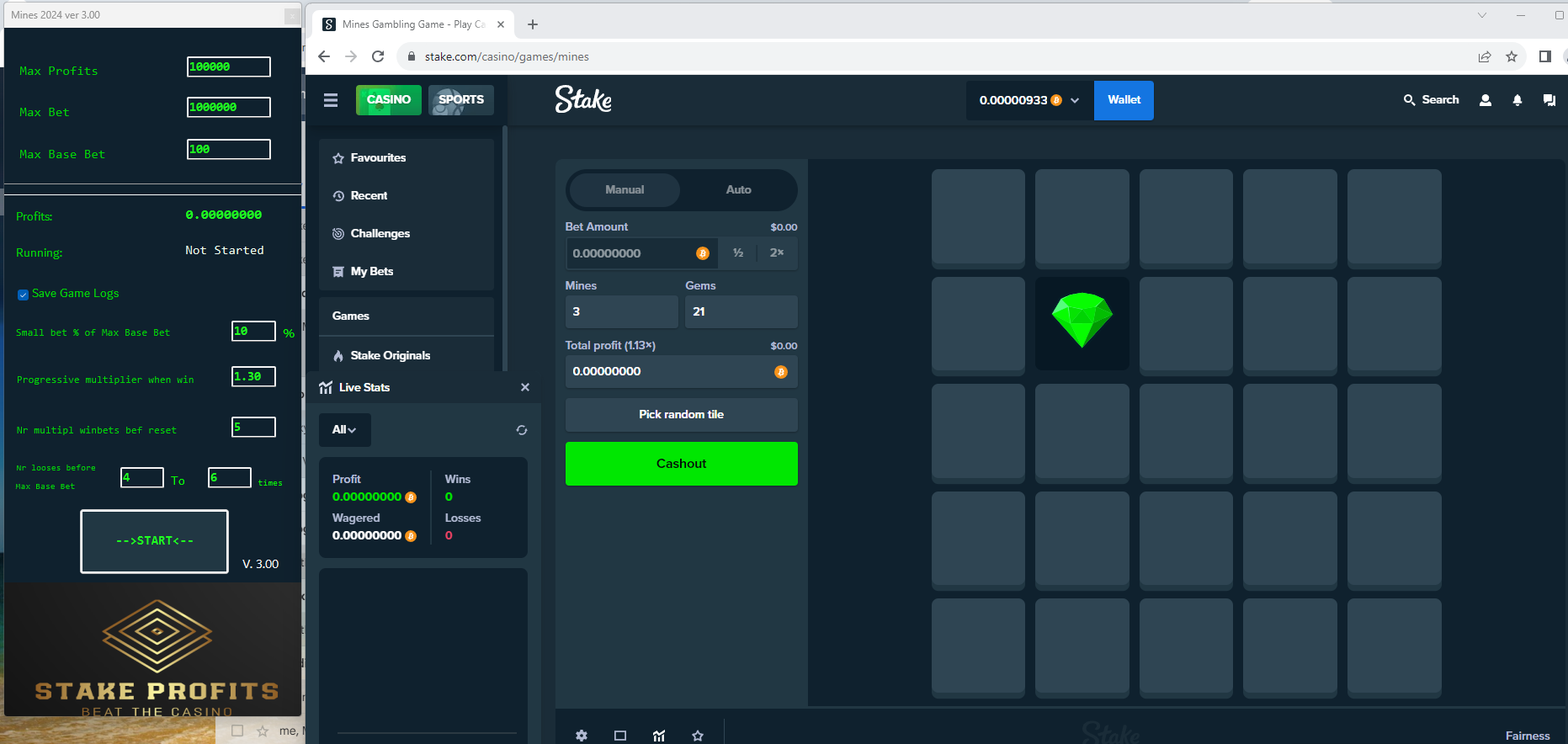Open the Challenges menu item
The width and height of the screenshot is (1568, 744).
(380, 234)
